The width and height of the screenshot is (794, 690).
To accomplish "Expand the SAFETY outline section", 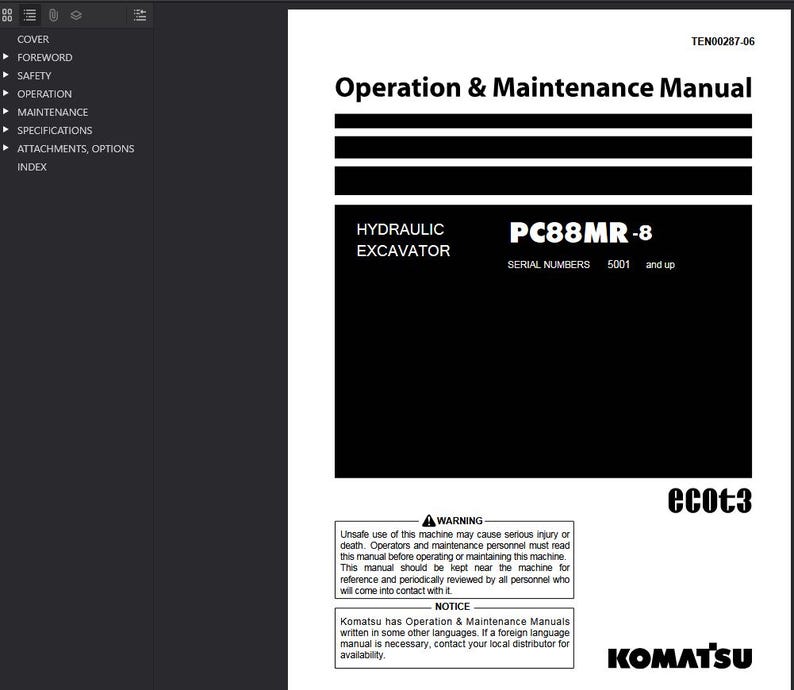I will [6, 75].
